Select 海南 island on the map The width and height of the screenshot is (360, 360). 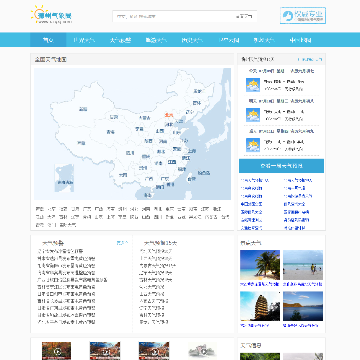[x=147, y=195]
